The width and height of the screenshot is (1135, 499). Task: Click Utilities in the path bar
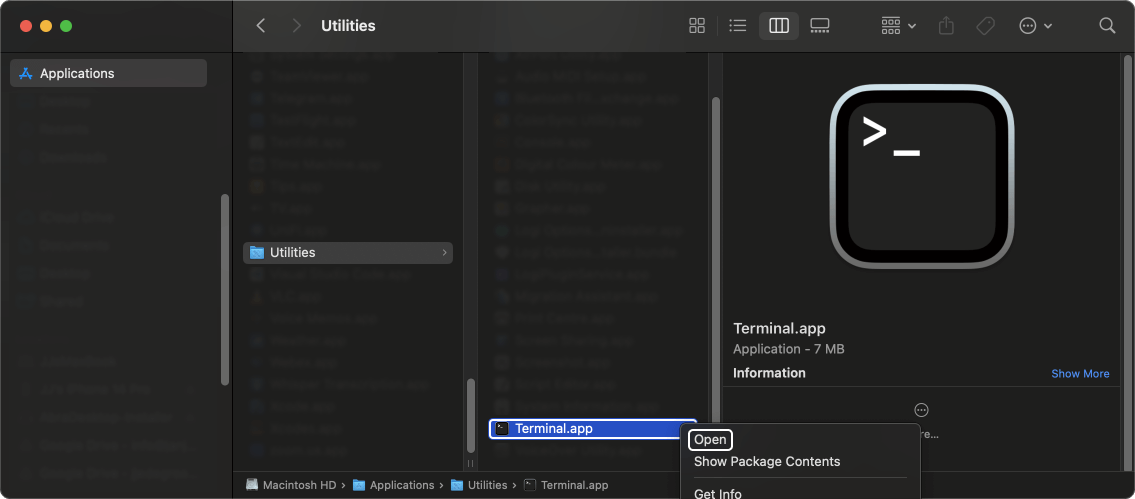tap(478, 485)
